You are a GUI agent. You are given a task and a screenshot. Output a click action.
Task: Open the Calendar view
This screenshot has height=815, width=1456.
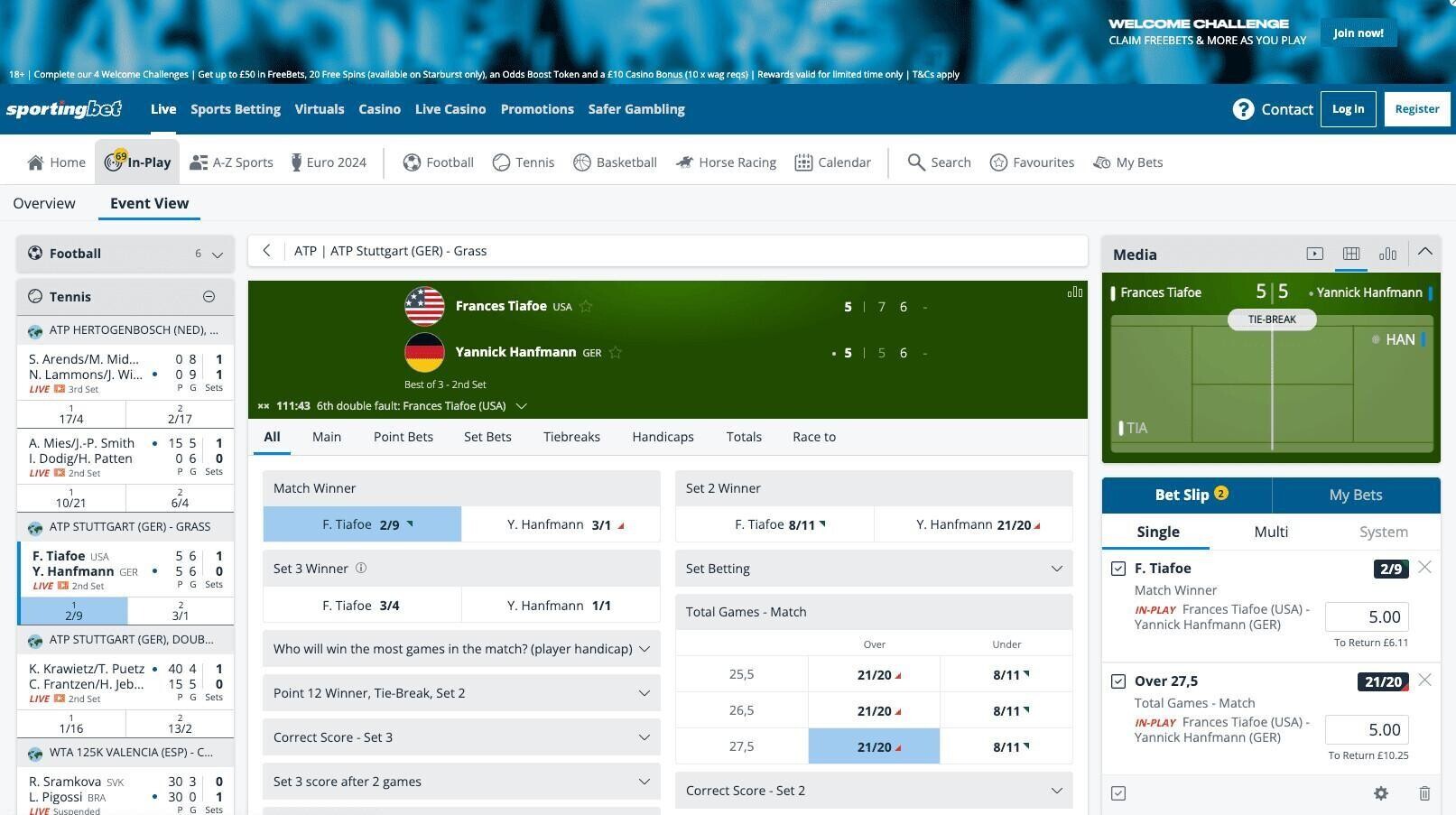pyautogui.click(x=833, y=162)
